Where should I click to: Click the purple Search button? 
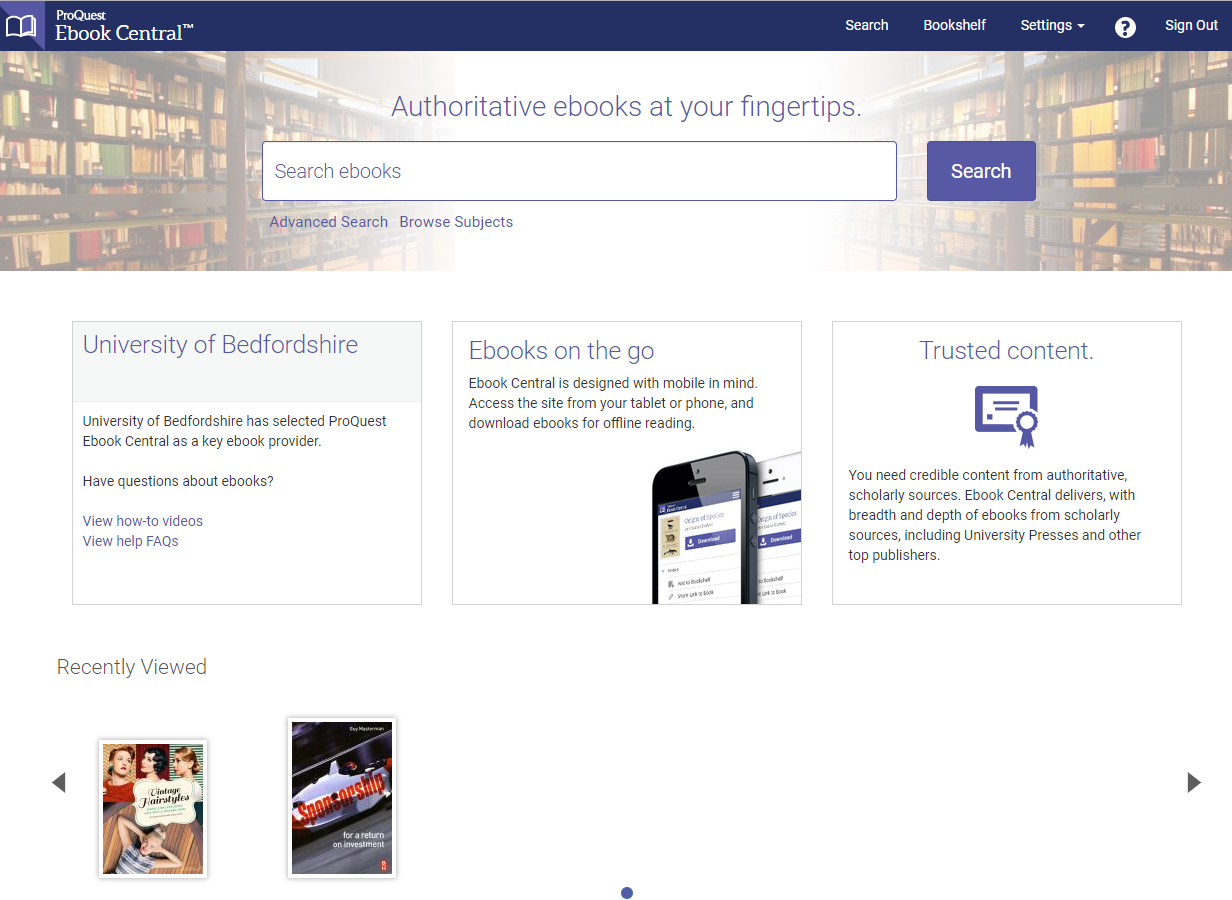(981, 171)
